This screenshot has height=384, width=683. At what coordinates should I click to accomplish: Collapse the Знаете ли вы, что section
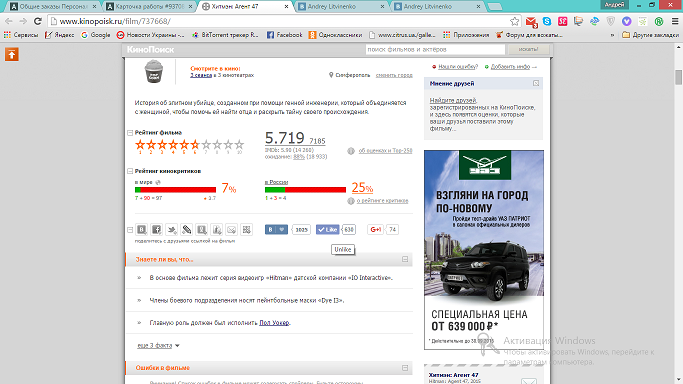[x=405, y=259]
